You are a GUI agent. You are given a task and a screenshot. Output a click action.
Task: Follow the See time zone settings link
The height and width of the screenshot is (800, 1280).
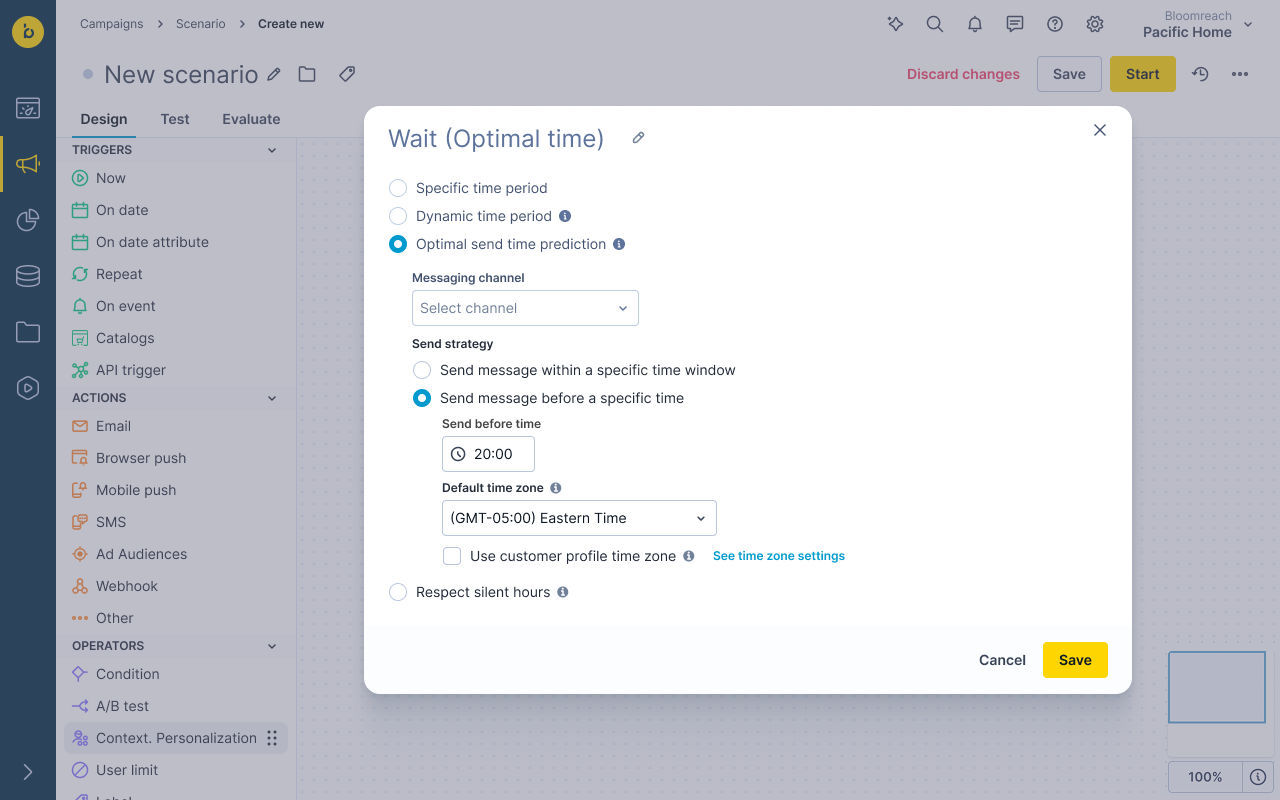[x=778, y=555]
